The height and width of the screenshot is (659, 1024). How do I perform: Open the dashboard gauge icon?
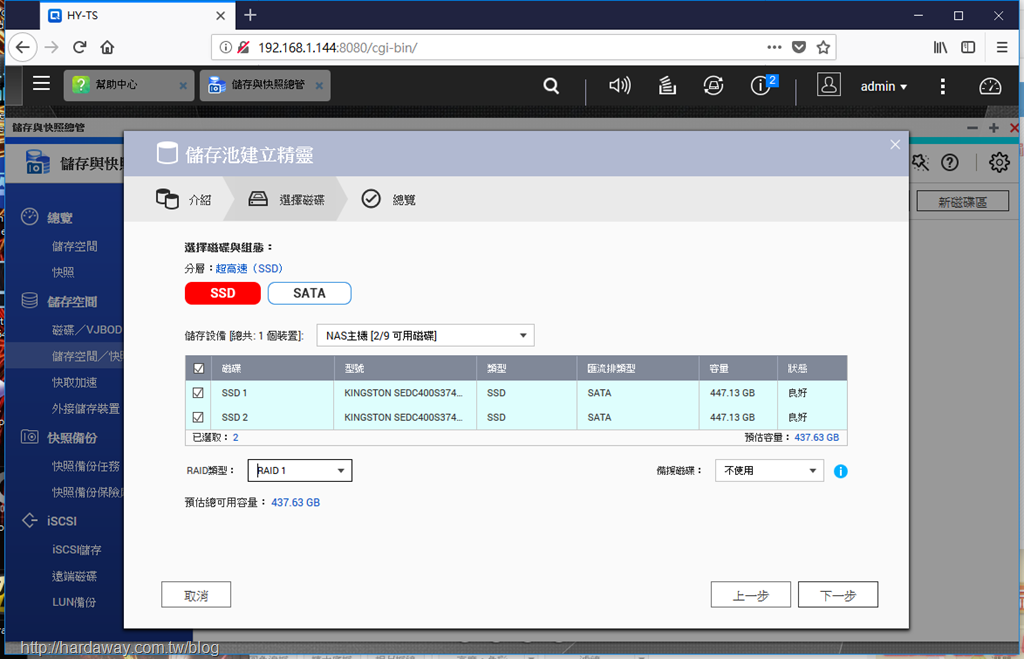coord(990,86)
